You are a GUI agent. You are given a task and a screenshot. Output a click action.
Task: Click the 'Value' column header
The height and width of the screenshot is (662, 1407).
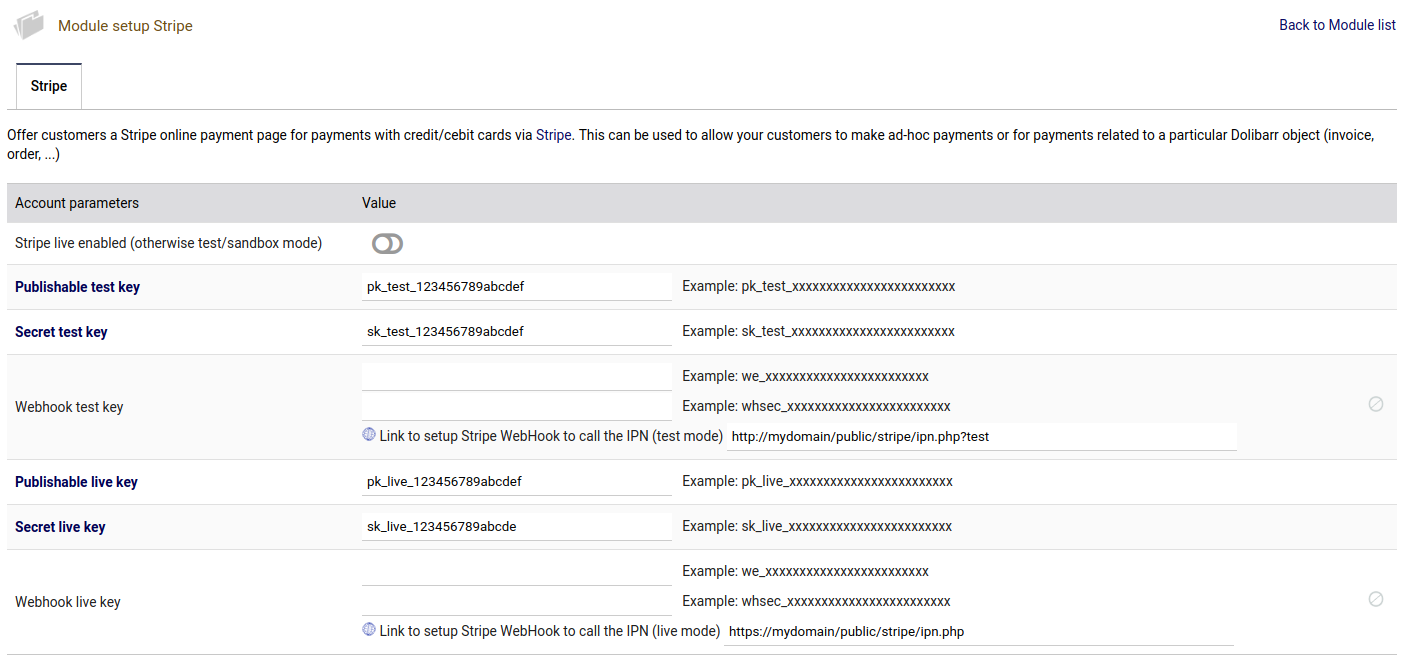[379, 203]
